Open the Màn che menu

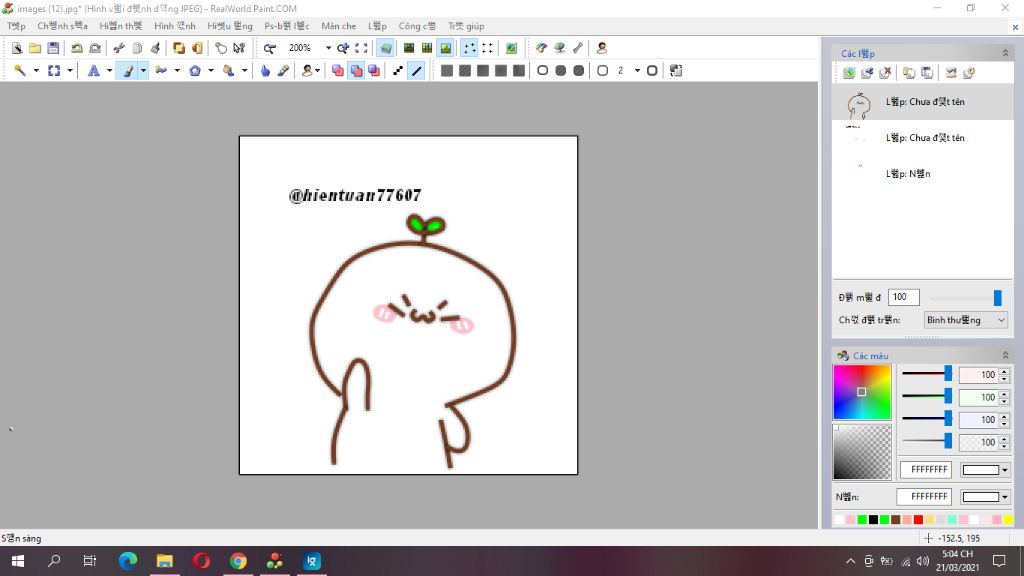tap(338, 26)
